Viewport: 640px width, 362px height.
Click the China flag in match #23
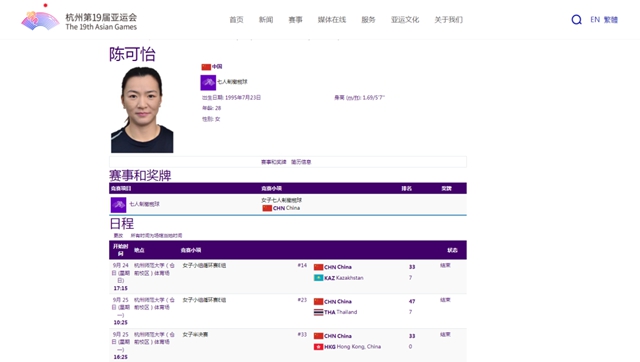pos(318,302)
